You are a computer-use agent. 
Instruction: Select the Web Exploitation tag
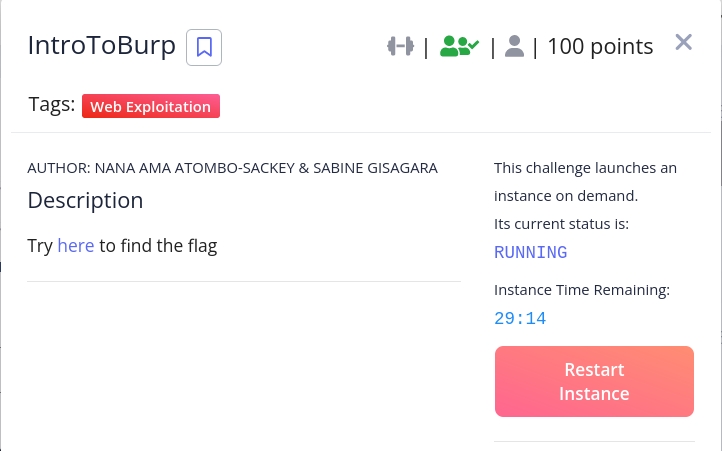[151, 107]
